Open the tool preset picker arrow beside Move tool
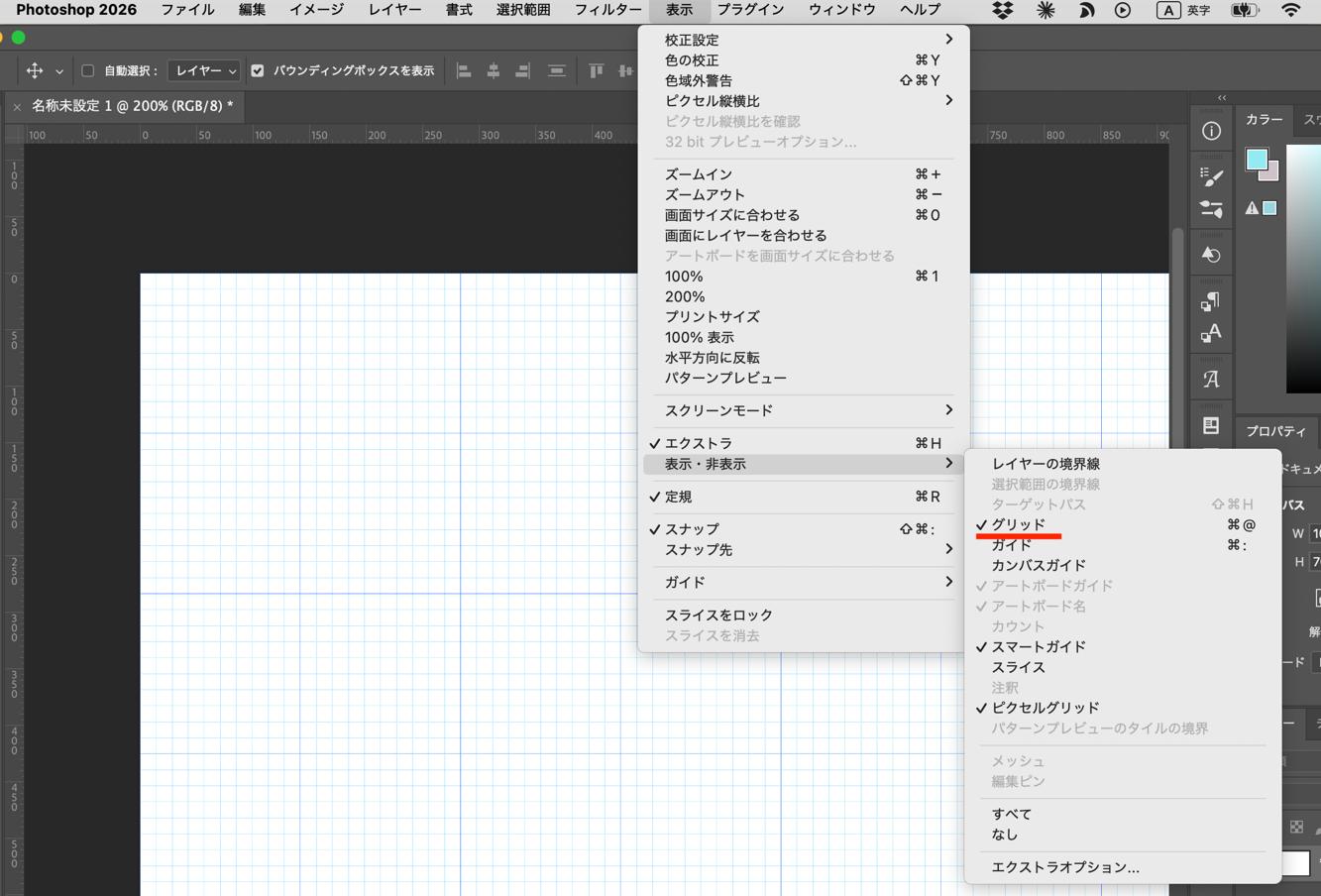Screen dimensions: 1321x896 59,71
